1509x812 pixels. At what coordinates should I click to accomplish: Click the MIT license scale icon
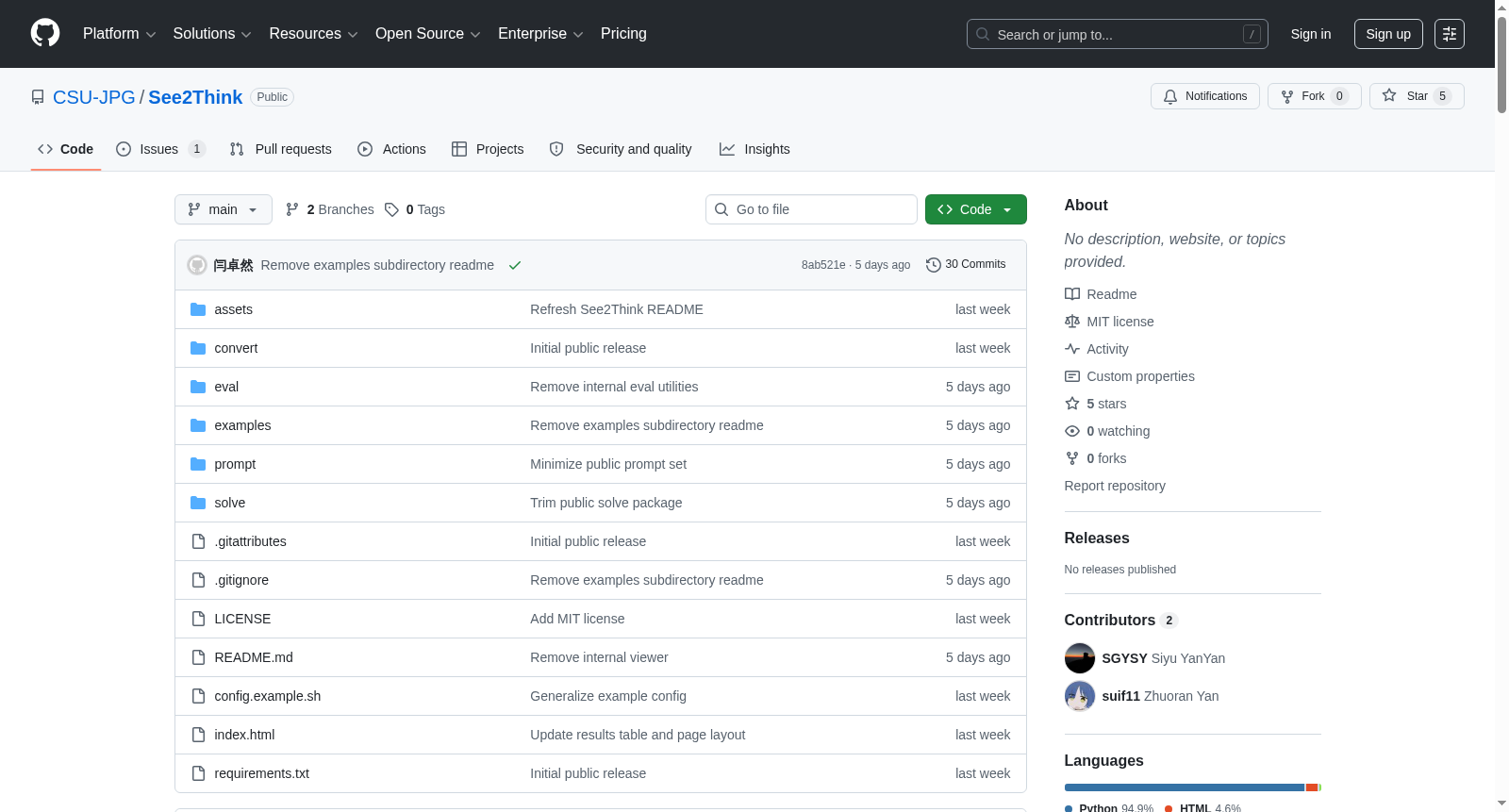[1072, 322]
